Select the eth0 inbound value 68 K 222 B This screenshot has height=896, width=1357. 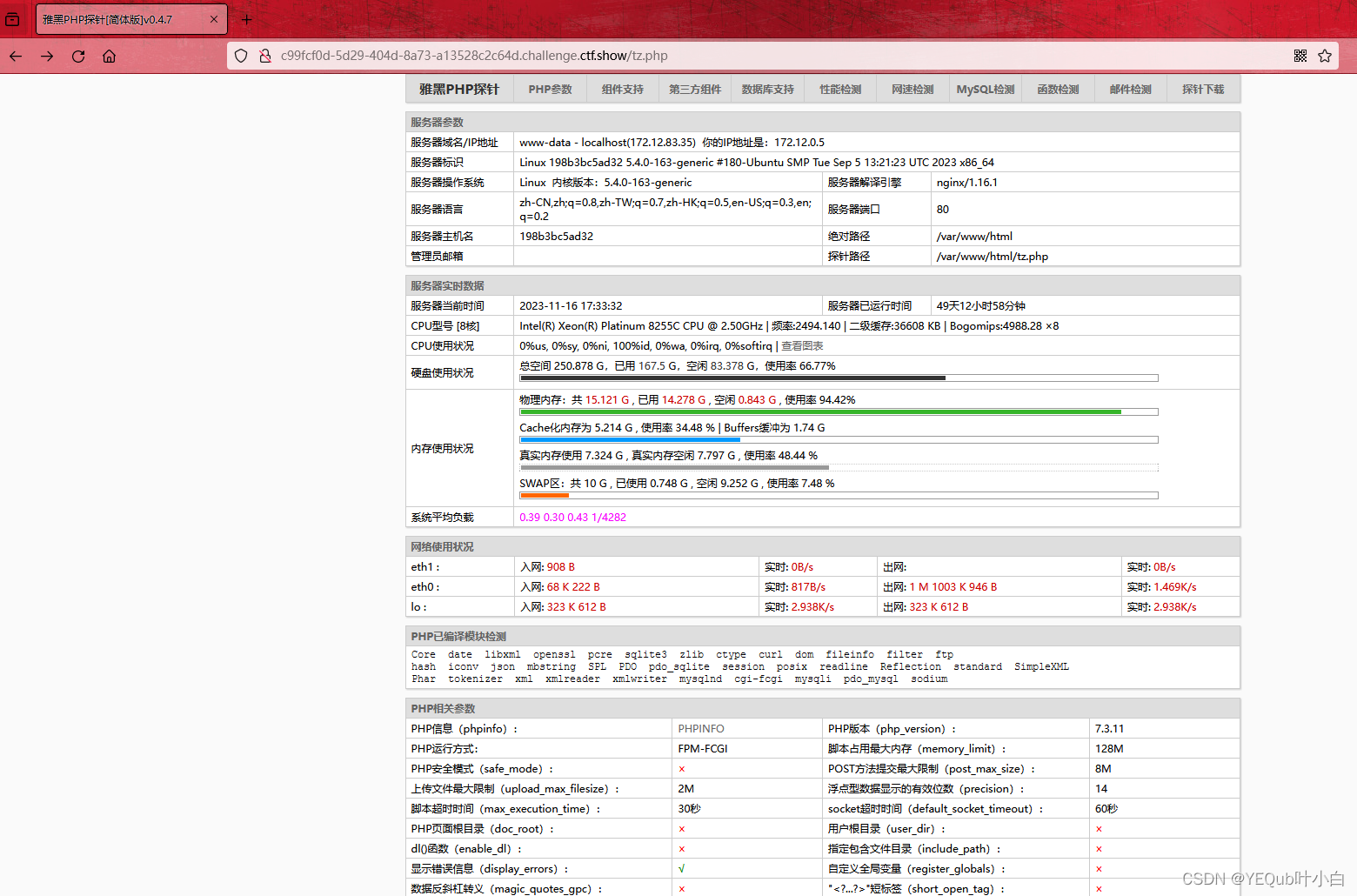pos(573,587)
